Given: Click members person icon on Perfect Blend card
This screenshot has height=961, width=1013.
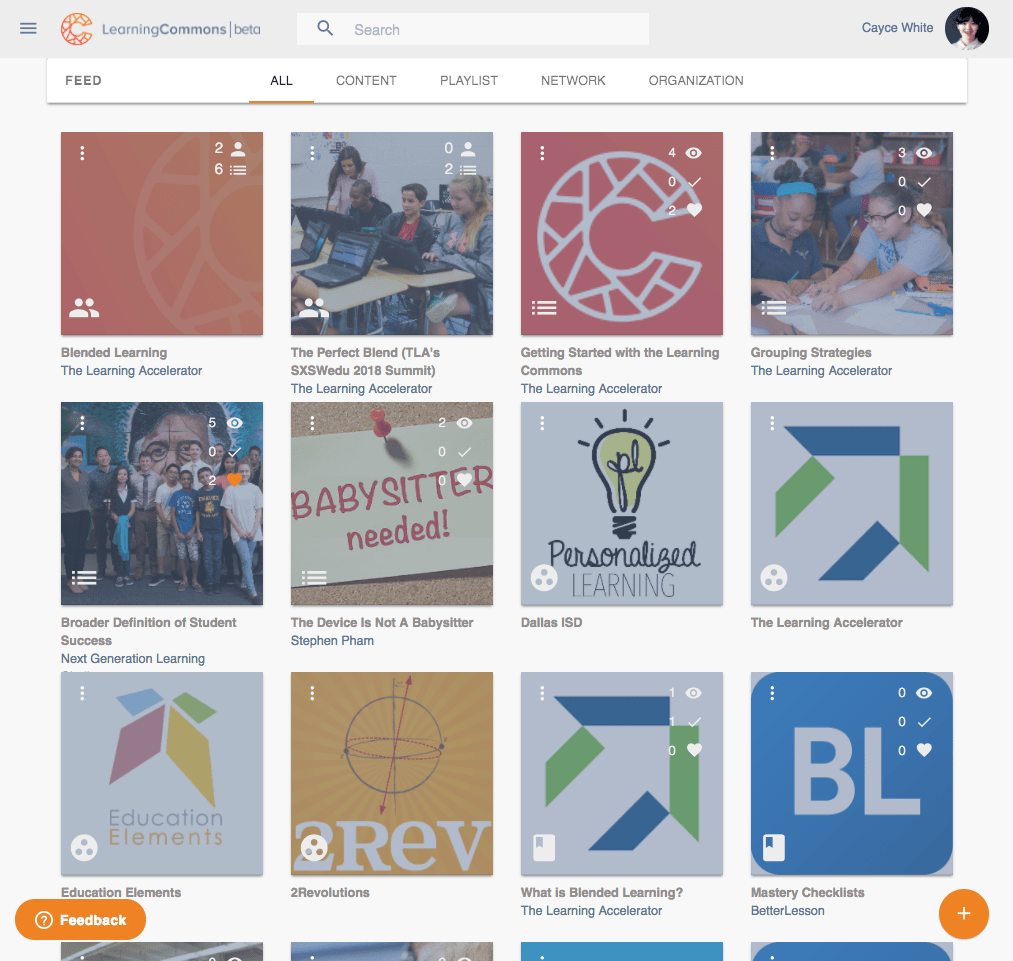Looking at the screenshot, I should [x=468, y=149].
